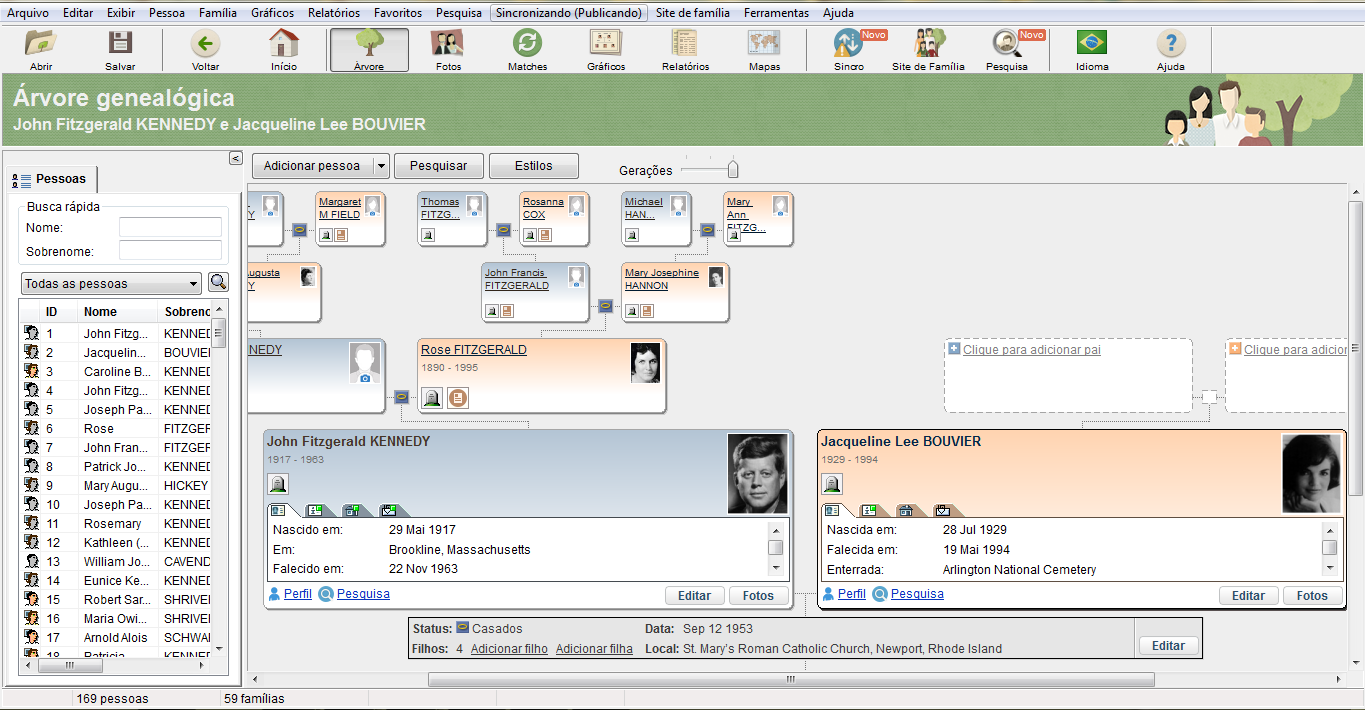
Task: Click Editar on Jacqueline Lee BOUVIER's card
Action: tap(1248, 596)
